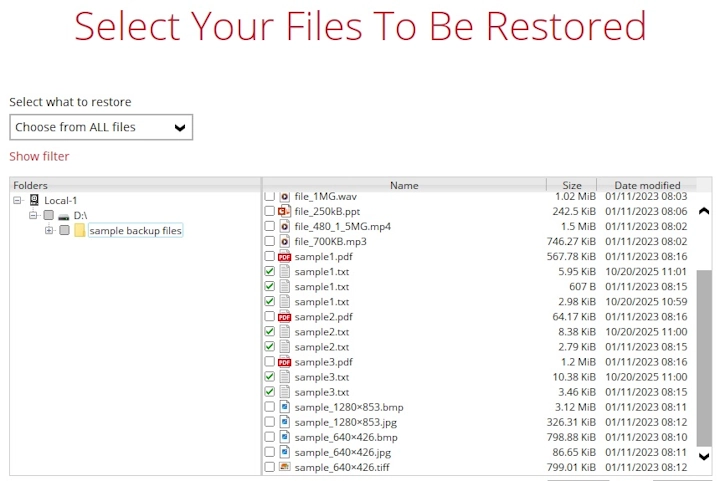This screenshot has height=481, width=720.
Task: Toggle the D:\ drive checkbox in the Folders tree
Action: click(x=48, y=215)
